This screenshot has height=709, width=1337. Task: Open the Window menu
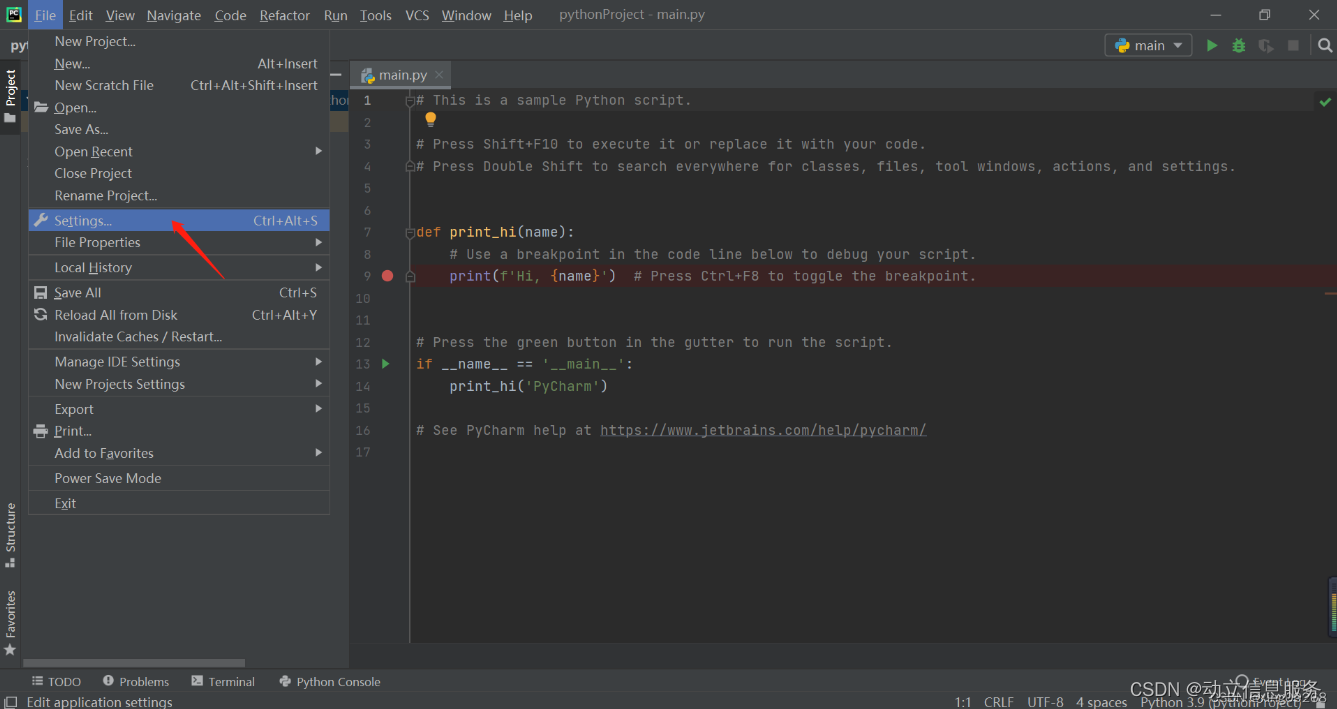click(466, 15)
